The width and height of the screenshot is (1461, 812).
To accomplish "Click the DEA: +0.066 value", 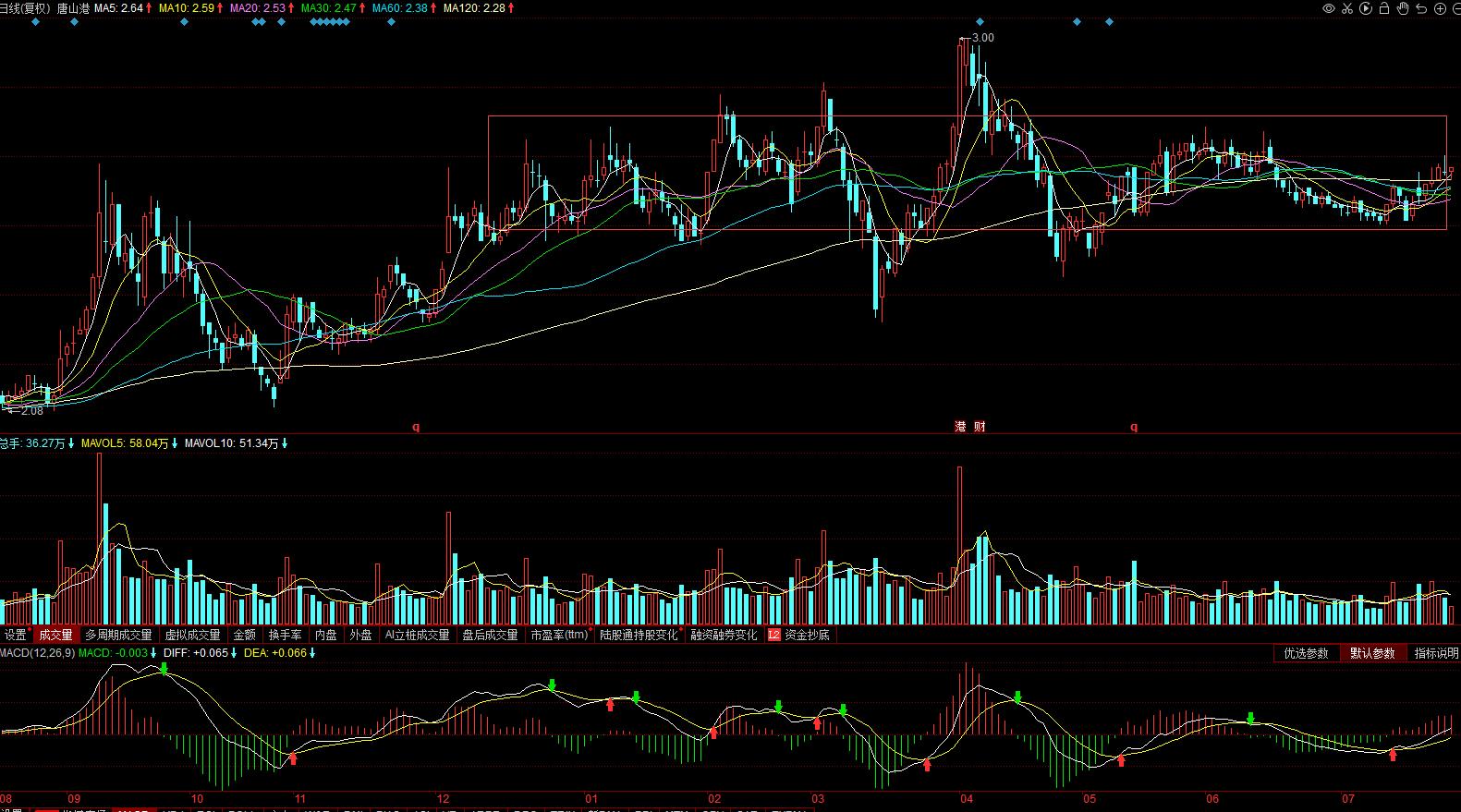I will 274,653.
